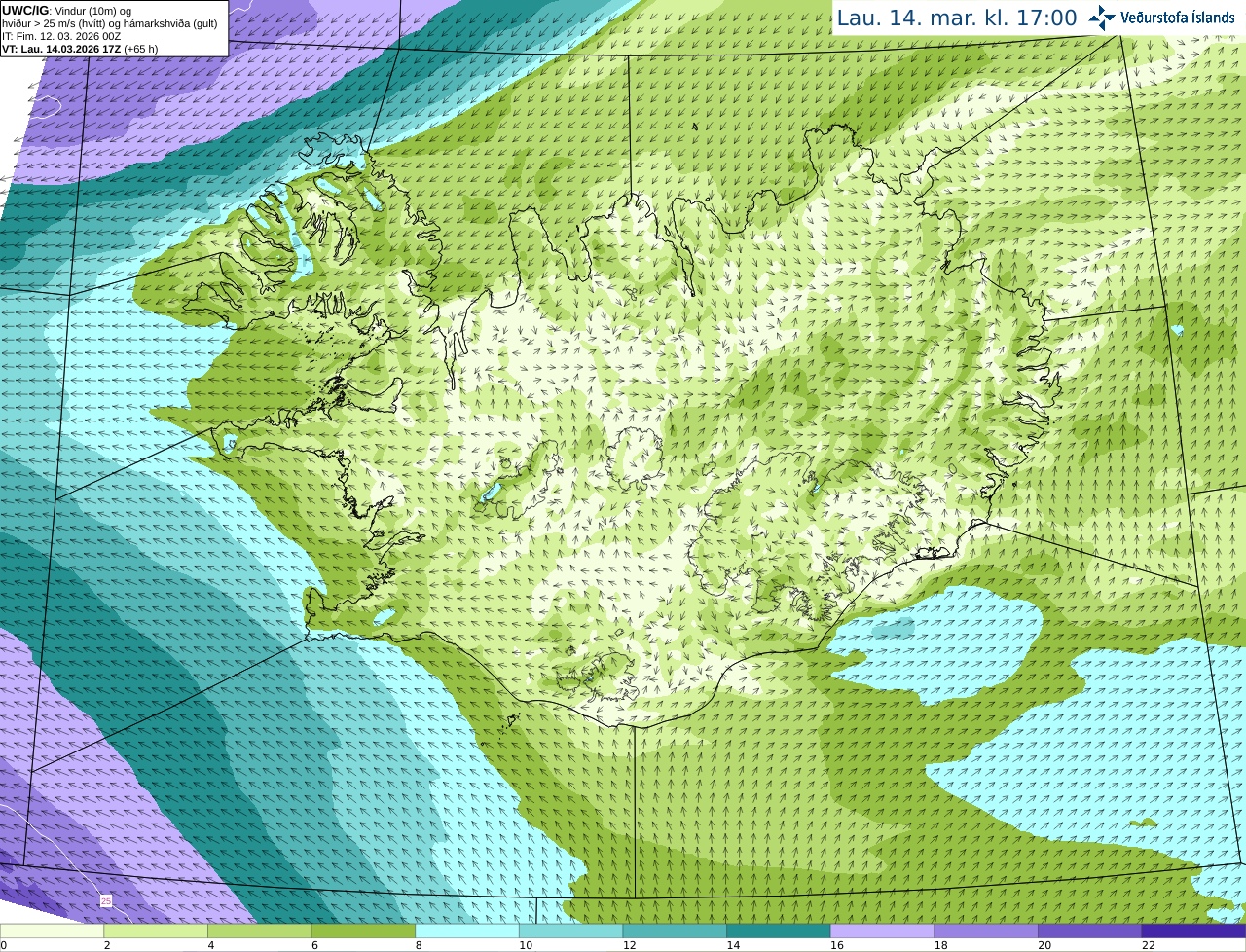1246x952 pixels.
Task: Pick the 0–2 m/s palest swatch
Action: point(52,932)
